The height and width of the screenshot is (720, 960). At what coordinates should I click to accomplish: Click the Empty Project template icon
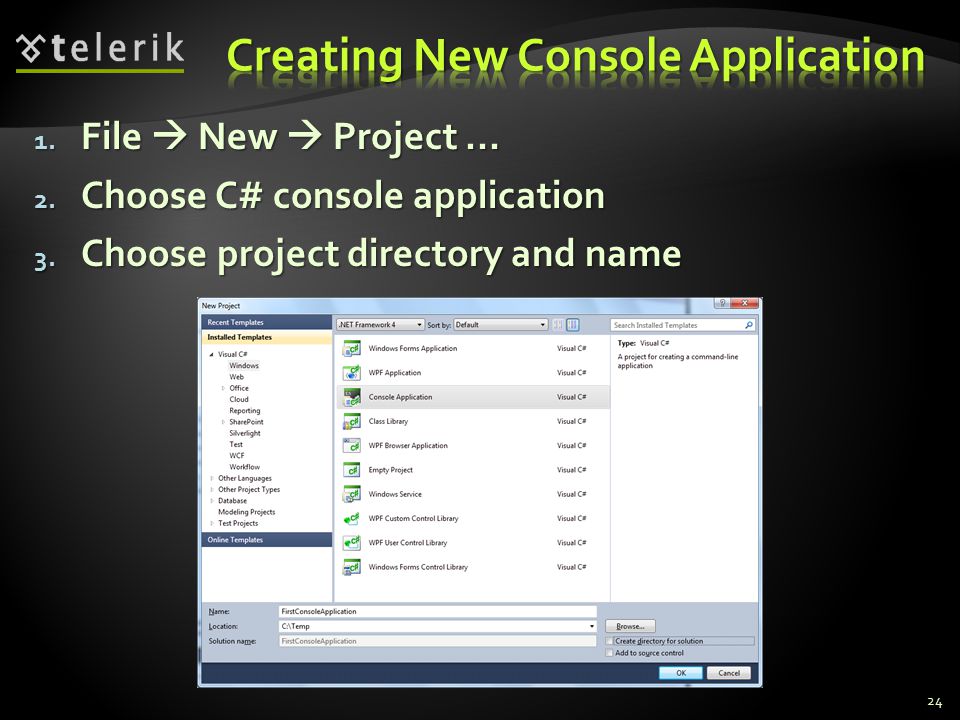coord(351,470)
